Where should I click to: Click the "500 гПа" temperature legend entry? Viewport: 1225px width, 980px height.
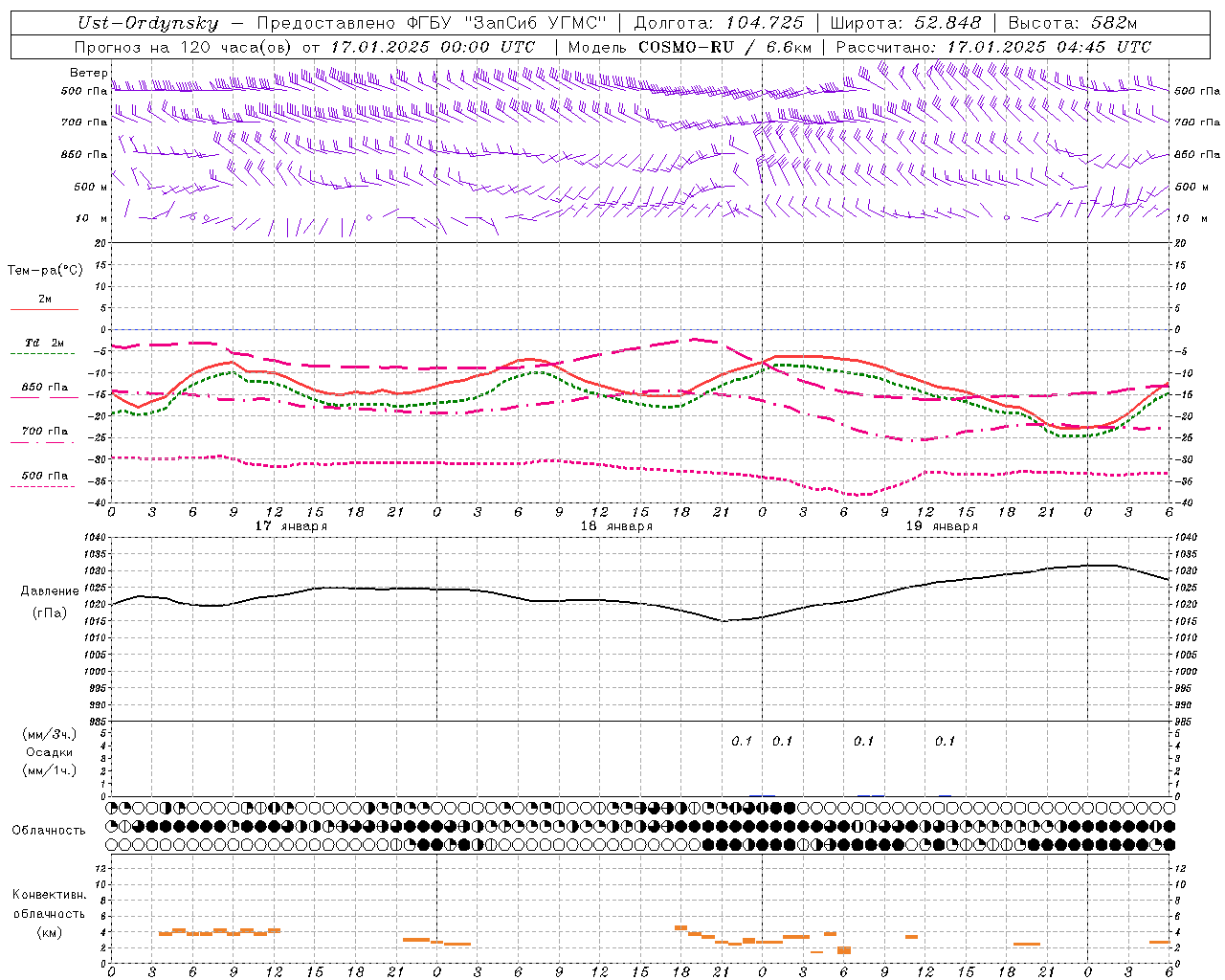pyautogui.click(x=45, y=476)
